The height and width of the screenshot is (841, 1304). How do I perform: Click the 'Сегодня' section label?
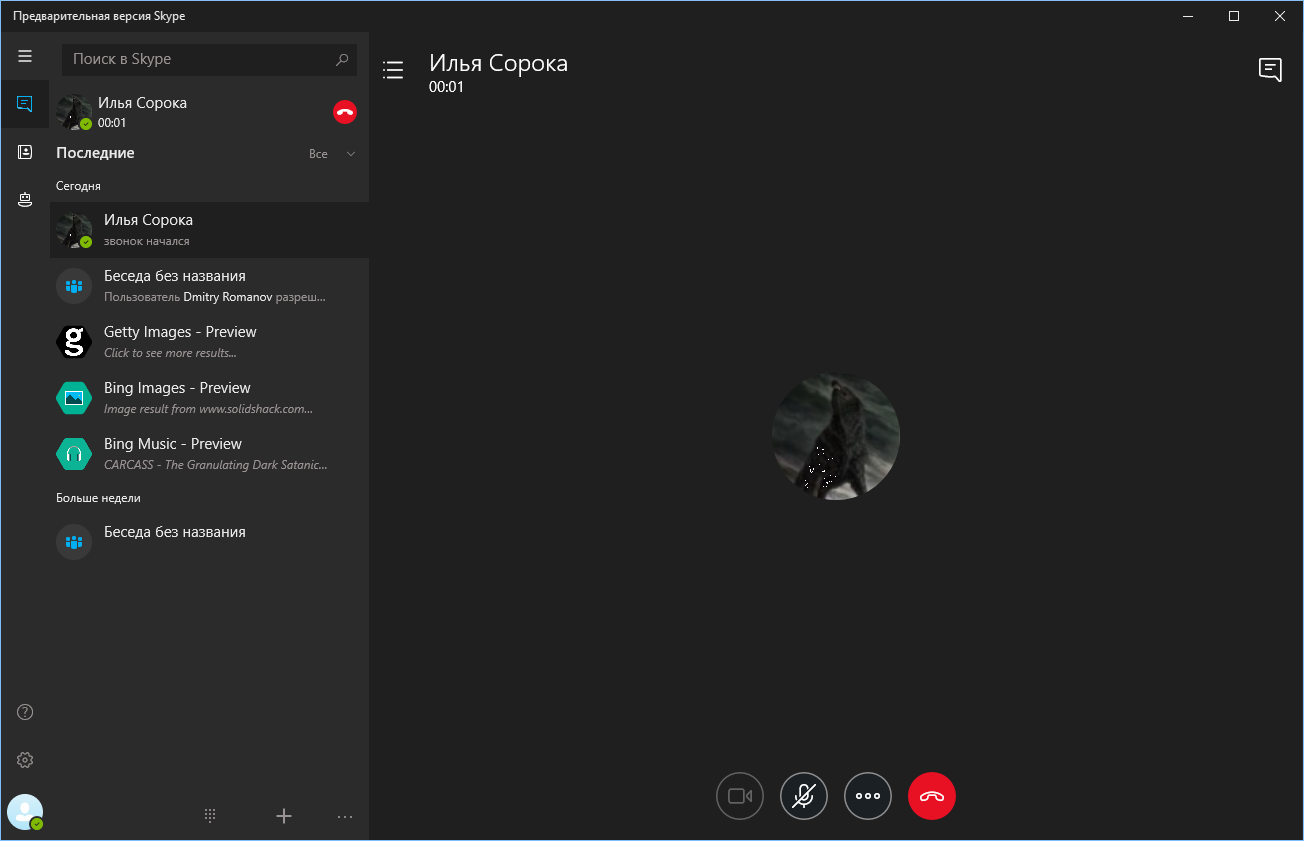[x=78, y=186]
